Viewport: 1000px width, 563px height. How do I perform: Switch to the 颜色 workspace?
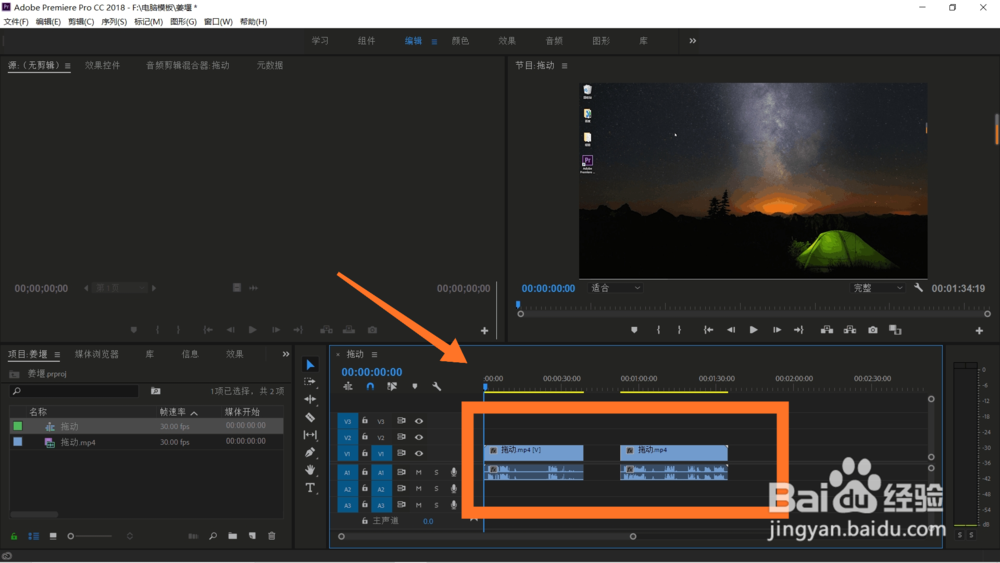[460, 41]
